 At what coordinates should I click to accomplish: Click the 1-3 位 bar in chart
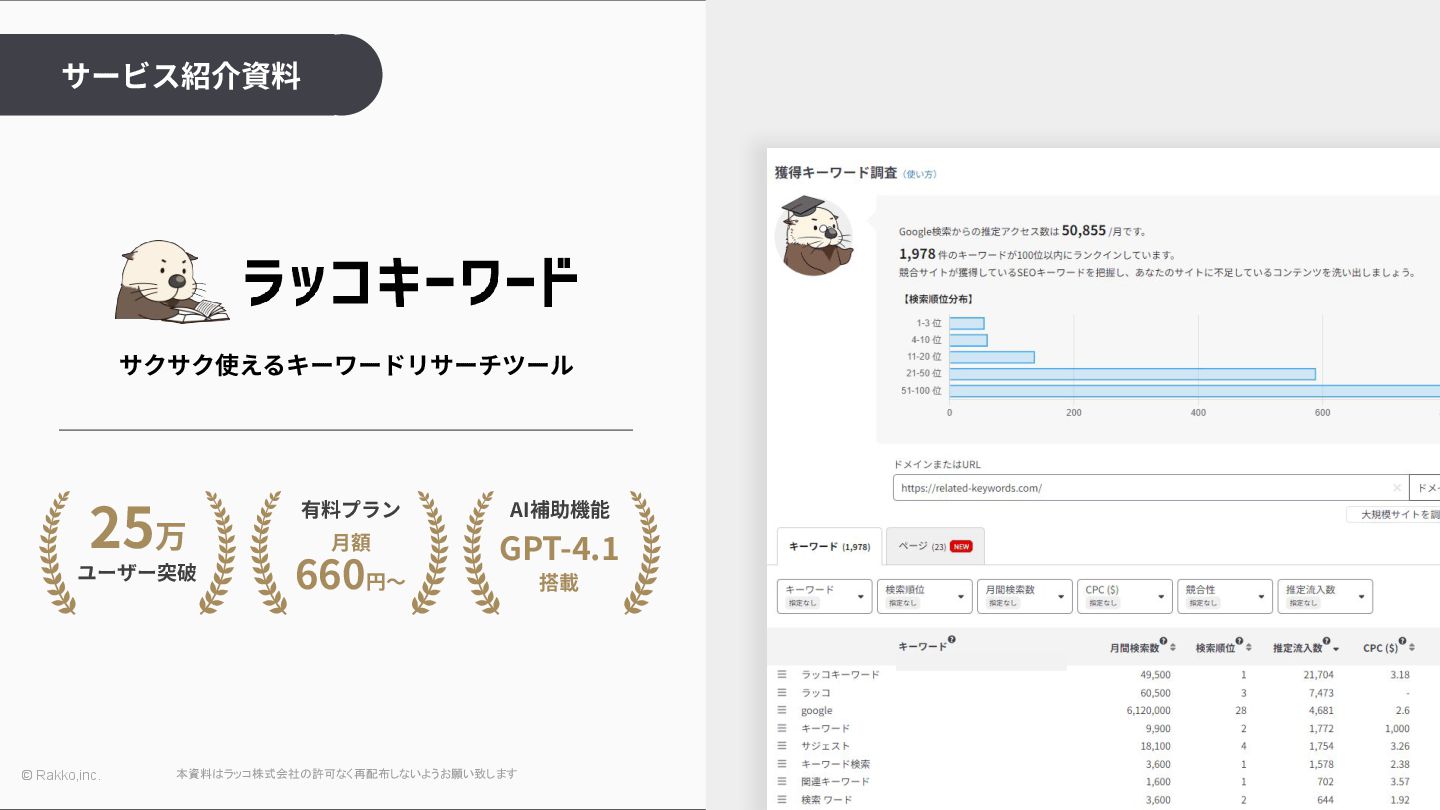[x=966, y=323]
